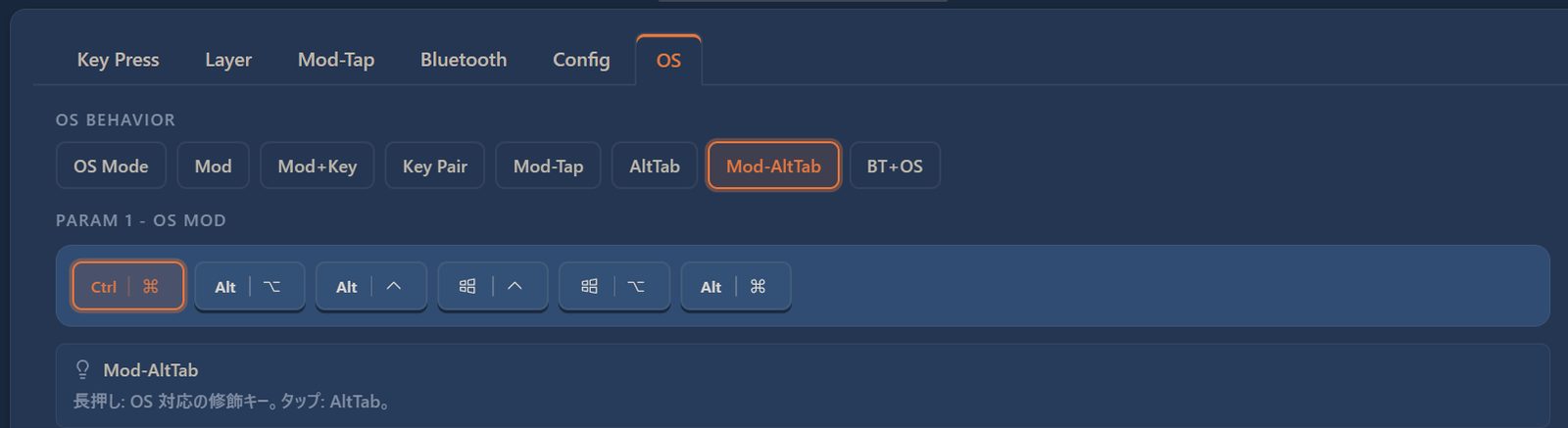Select the OS tab
The height and width of the screenshot is (428, 1568).
pos(668,61)
